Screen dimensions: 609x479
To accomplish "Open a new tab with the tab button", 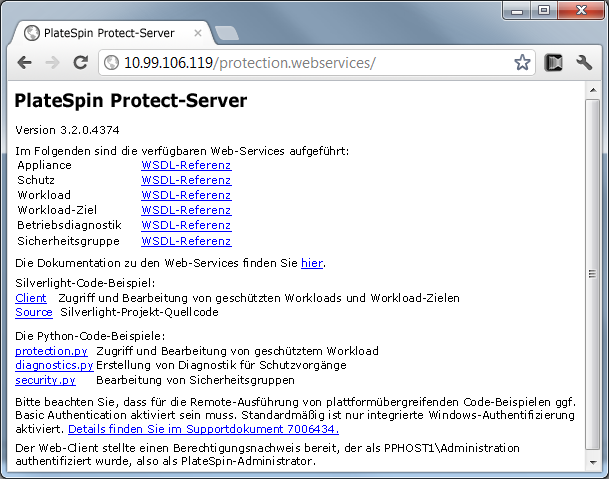I will (227, 33).
